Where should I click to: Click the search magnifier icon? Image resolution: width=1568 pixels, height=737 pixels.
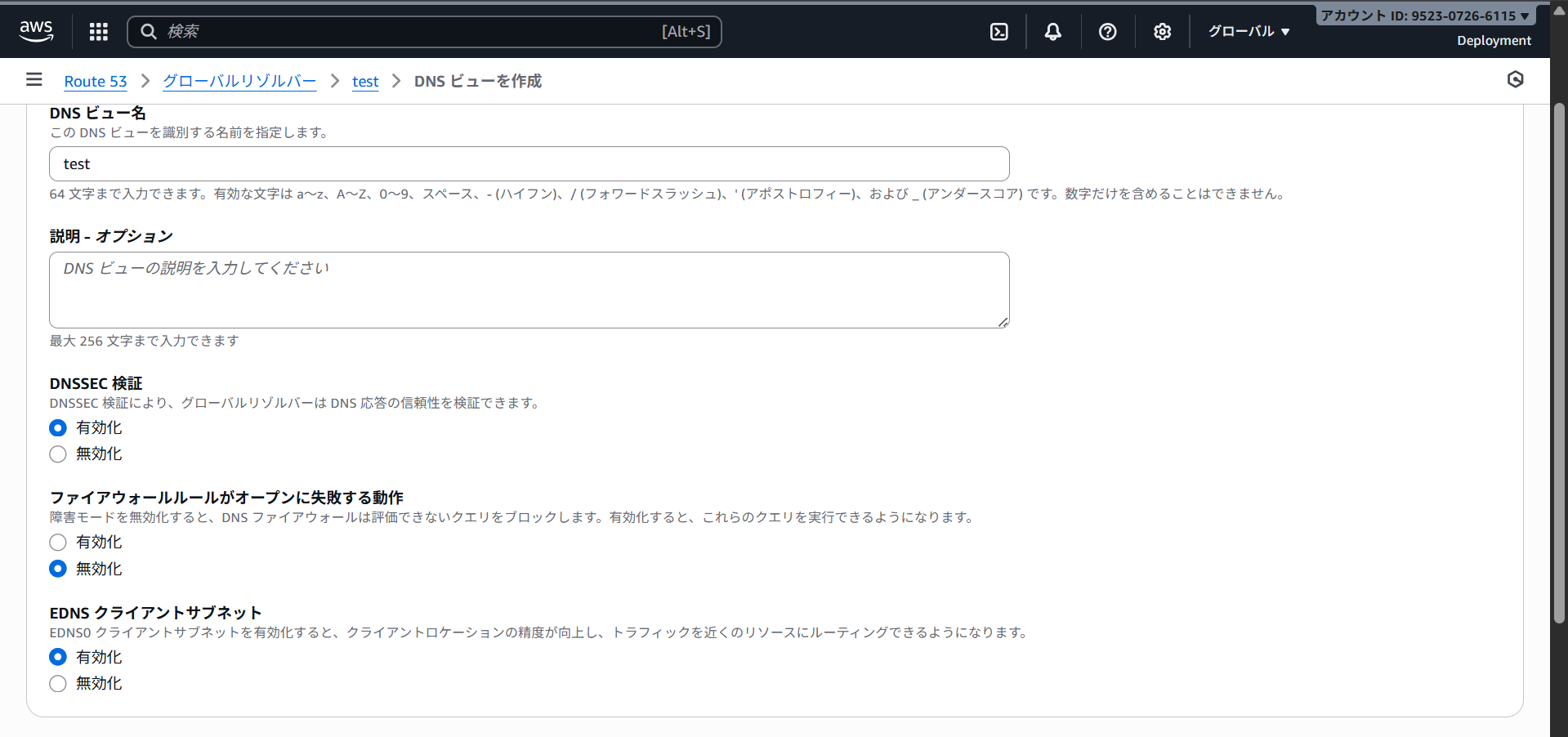[149, 31]
